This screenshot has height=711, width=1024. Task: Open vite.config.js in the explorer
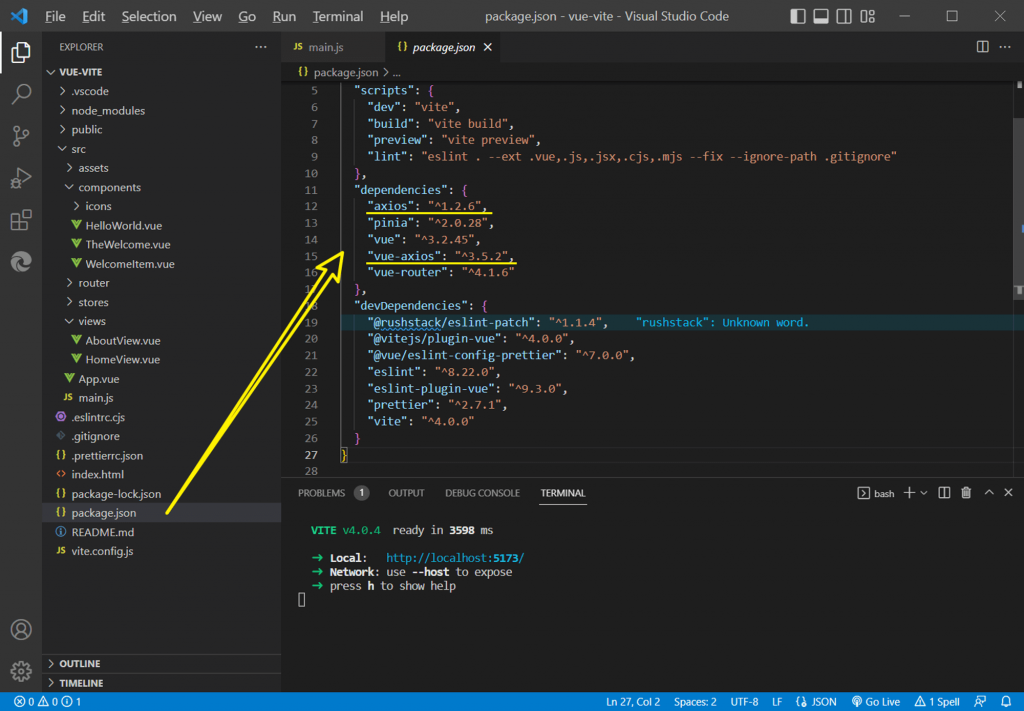click(x=102, y=551)
